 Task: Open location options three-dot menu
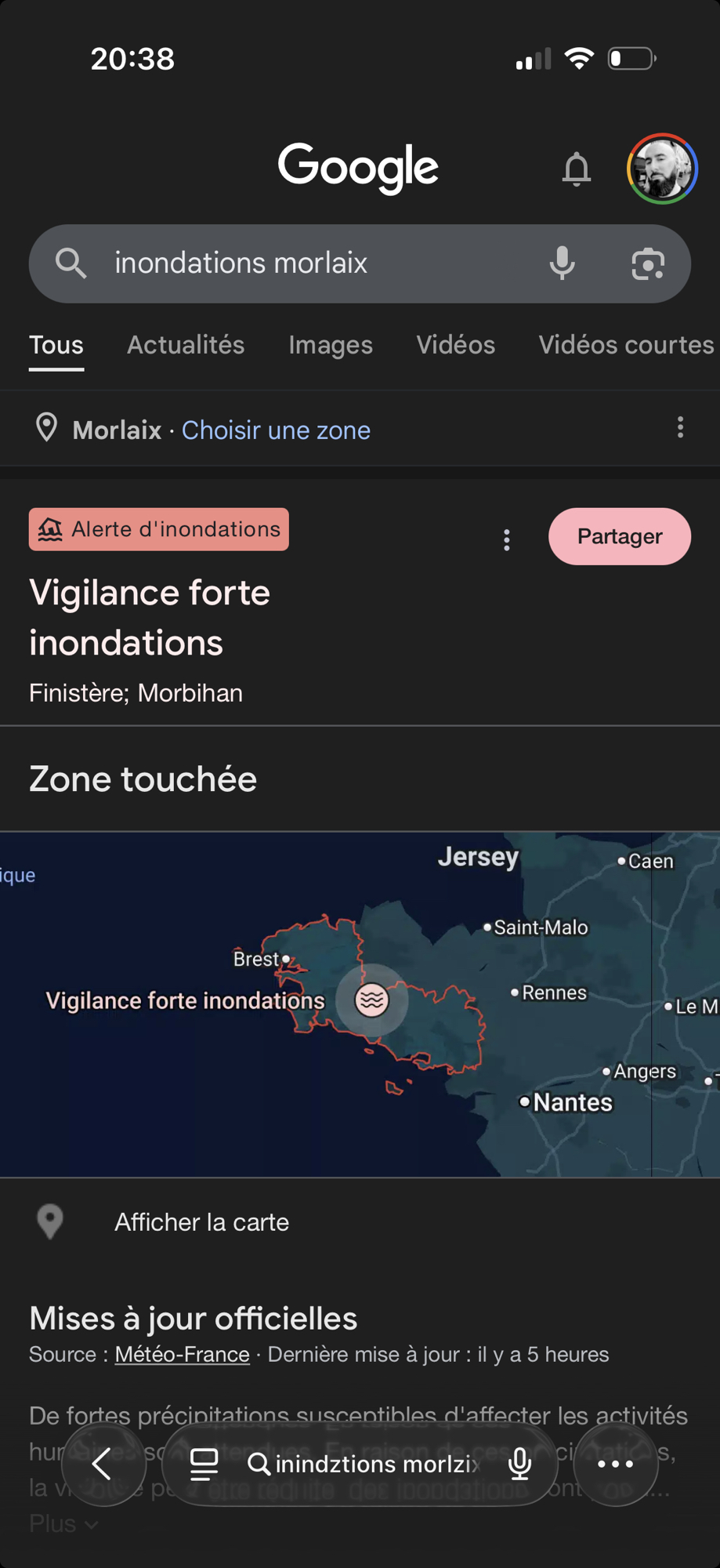click(680, 427)
